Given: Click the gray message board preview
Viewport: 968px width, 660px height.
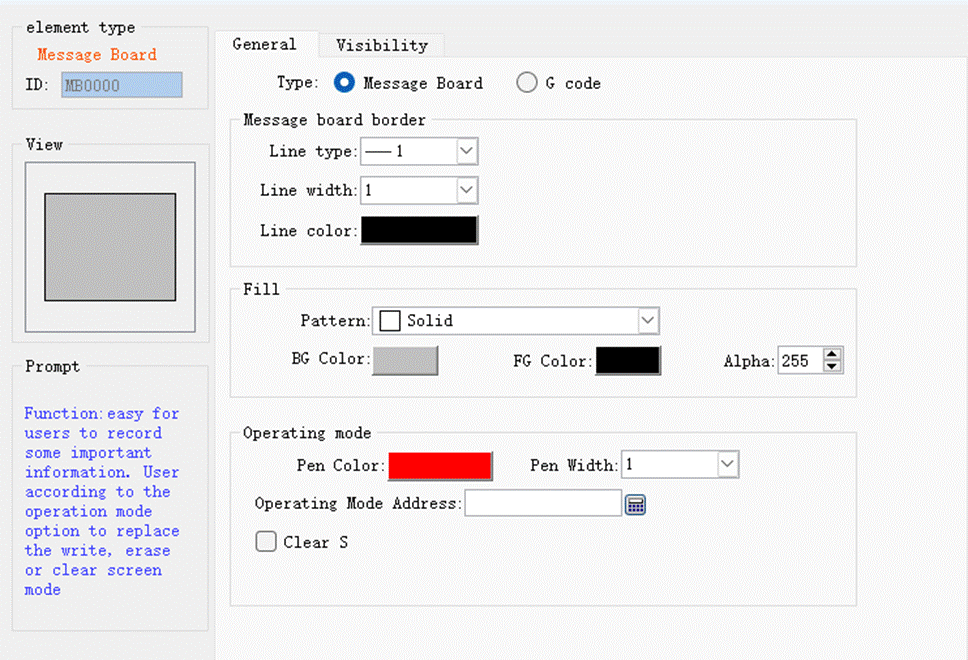Looking at the screenshot, I should [110, 247].
